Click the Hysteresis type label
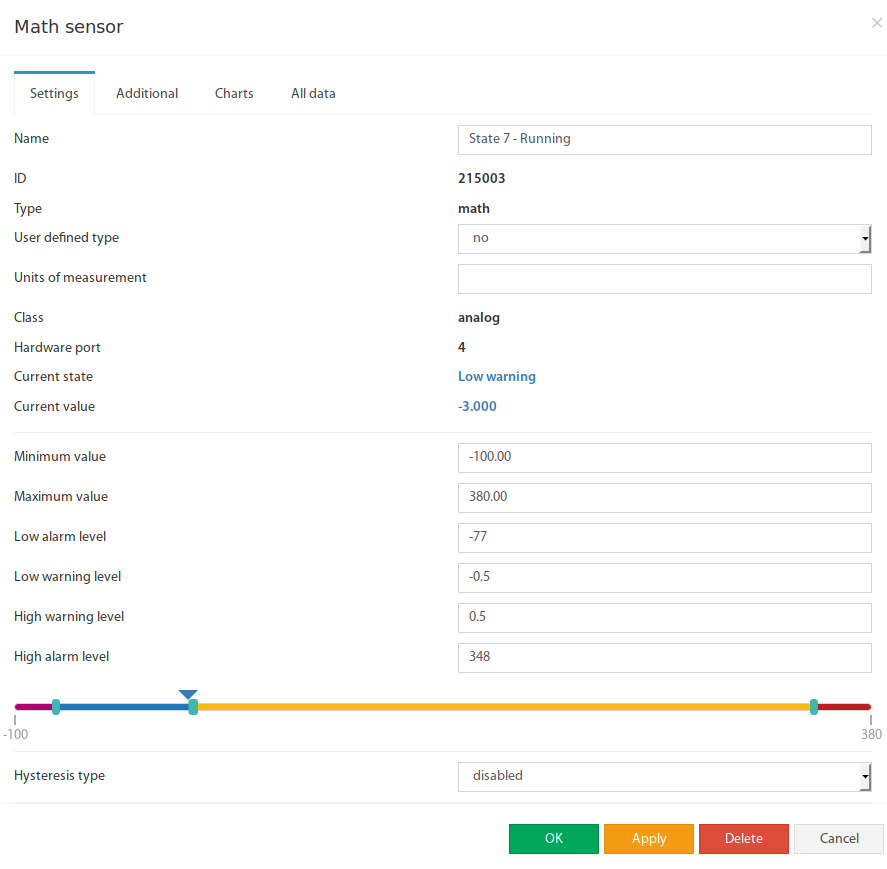Image resolution: width=887 pixels, height=869 pixels. pos(59,776)
